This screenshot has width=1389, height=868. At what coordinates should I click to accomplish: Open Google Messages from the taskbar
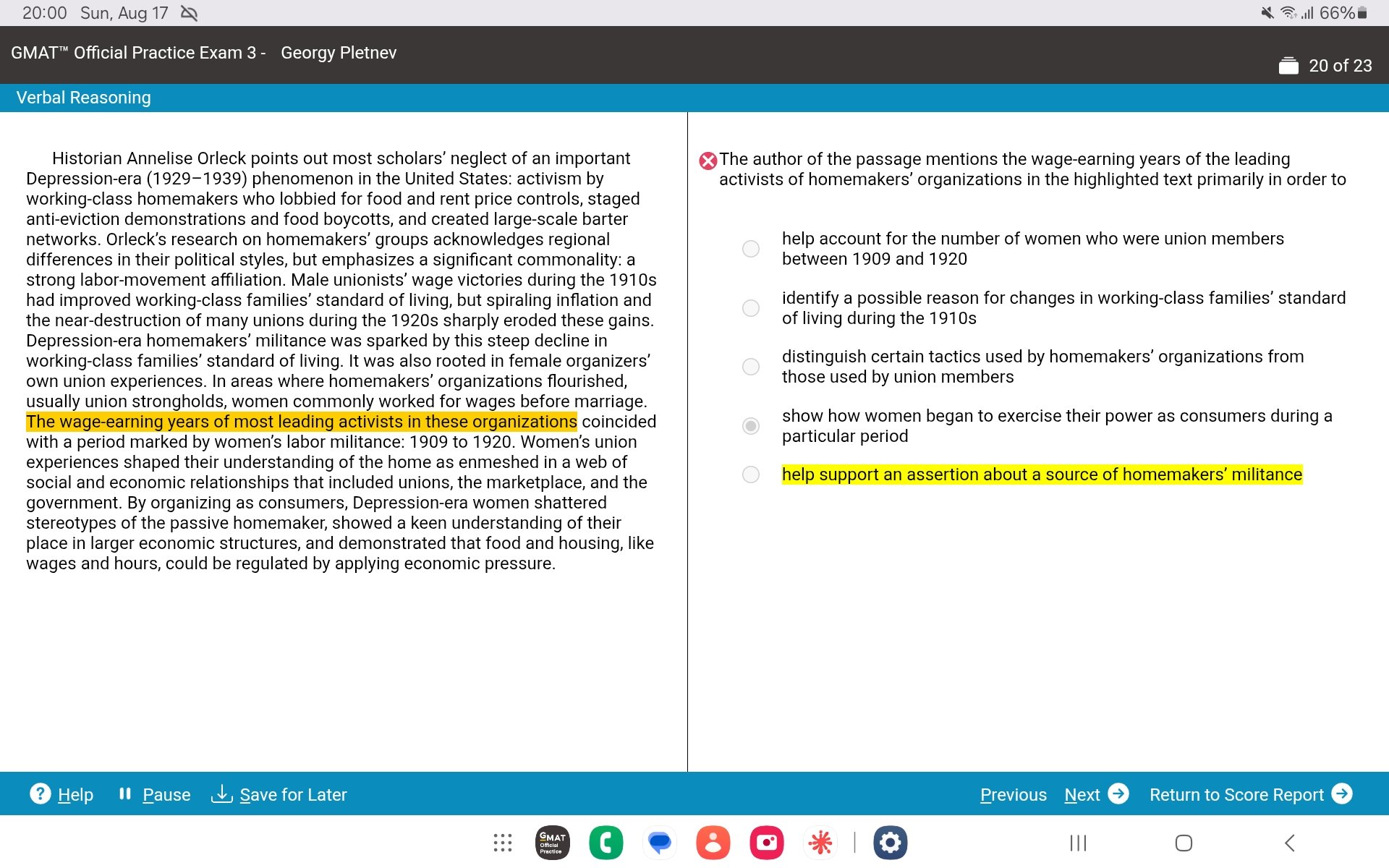(x=659, y=842)
